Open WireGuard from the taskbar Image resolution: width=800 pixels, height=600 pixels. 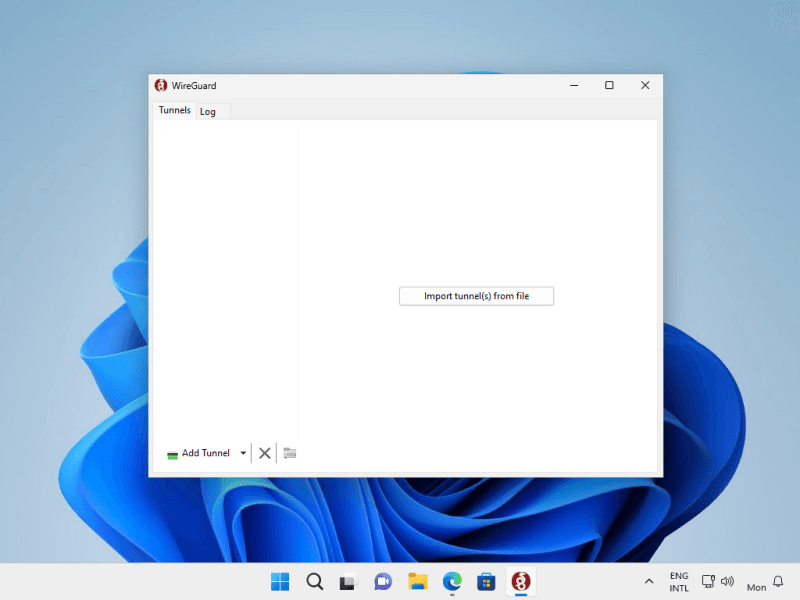pyautogui.click(x=521, y=581)
